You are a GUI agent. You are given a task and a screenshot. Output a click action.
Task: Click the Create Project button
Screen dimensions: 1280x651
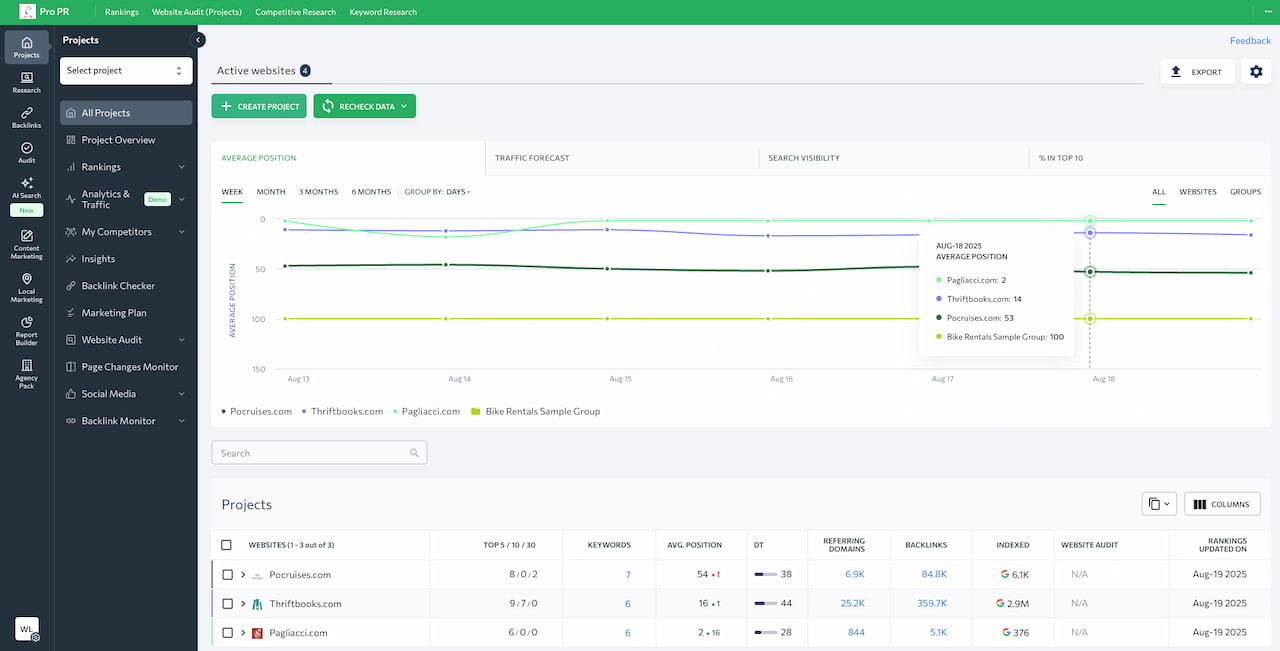(259, 106)
